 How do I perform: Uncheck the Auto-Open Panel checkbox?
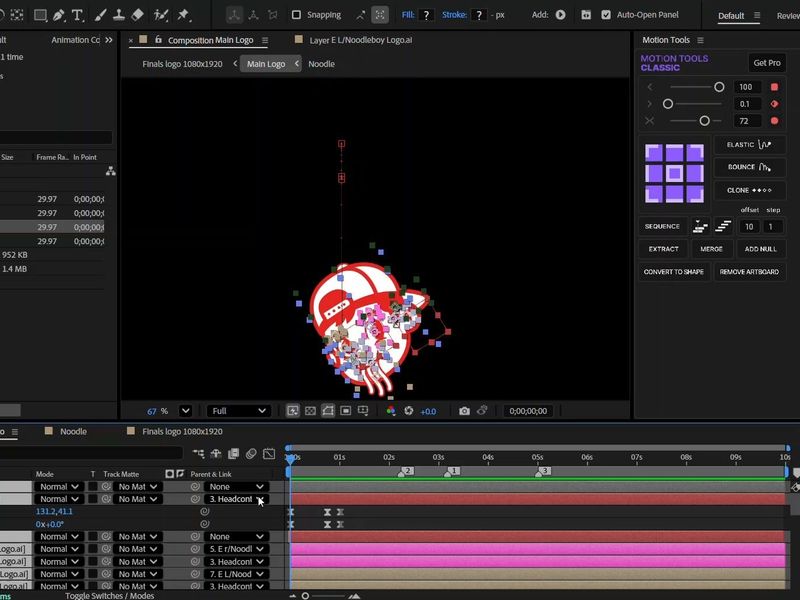(x=606, y=15)
